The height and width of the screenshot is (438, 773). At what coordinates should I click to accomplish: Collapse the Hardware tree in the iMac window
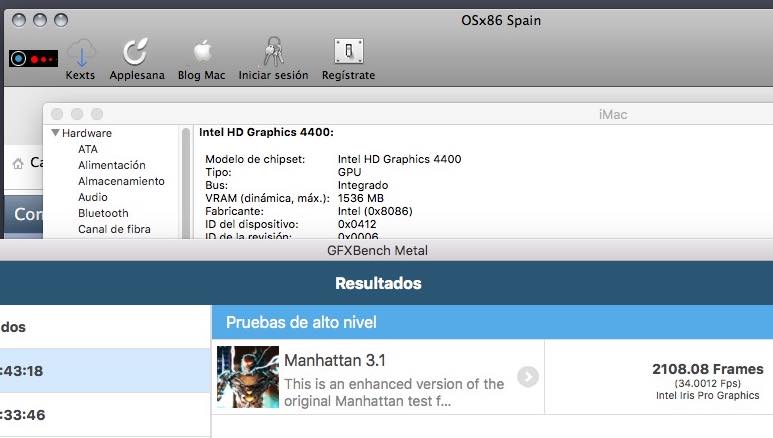click(55, 133)
